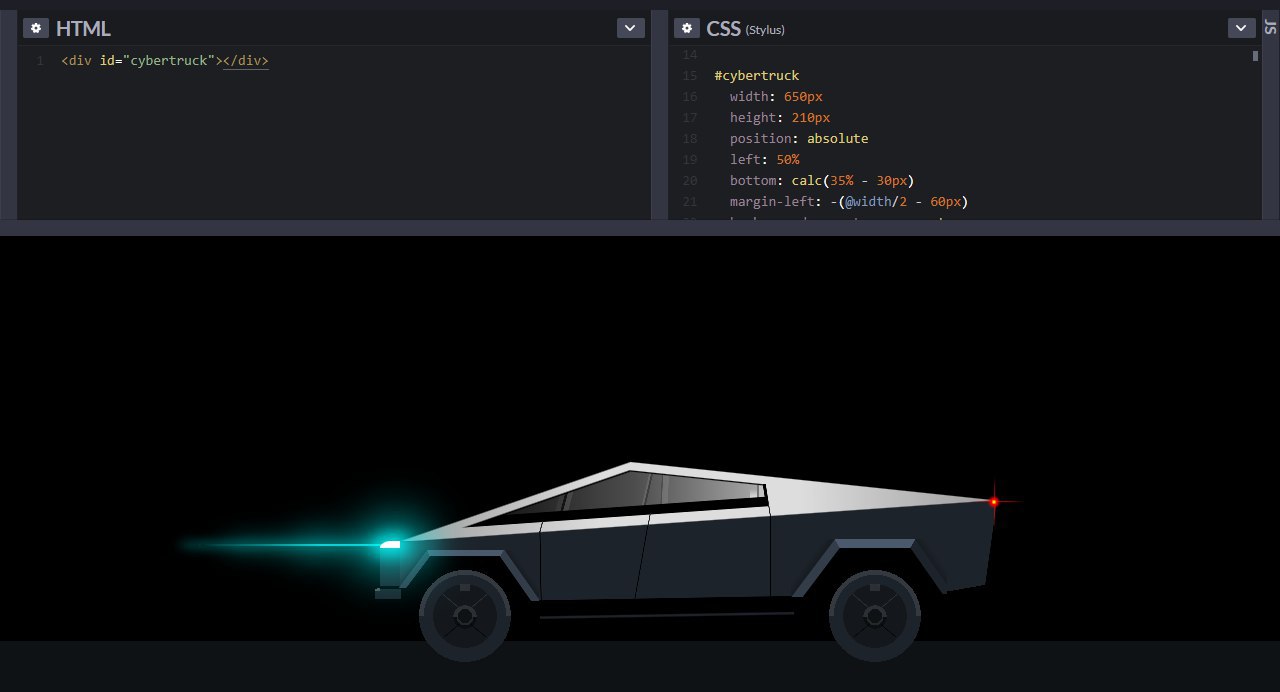
Task: Expand the CSS panel dropdown chevron
Action: pos(1241,28)
